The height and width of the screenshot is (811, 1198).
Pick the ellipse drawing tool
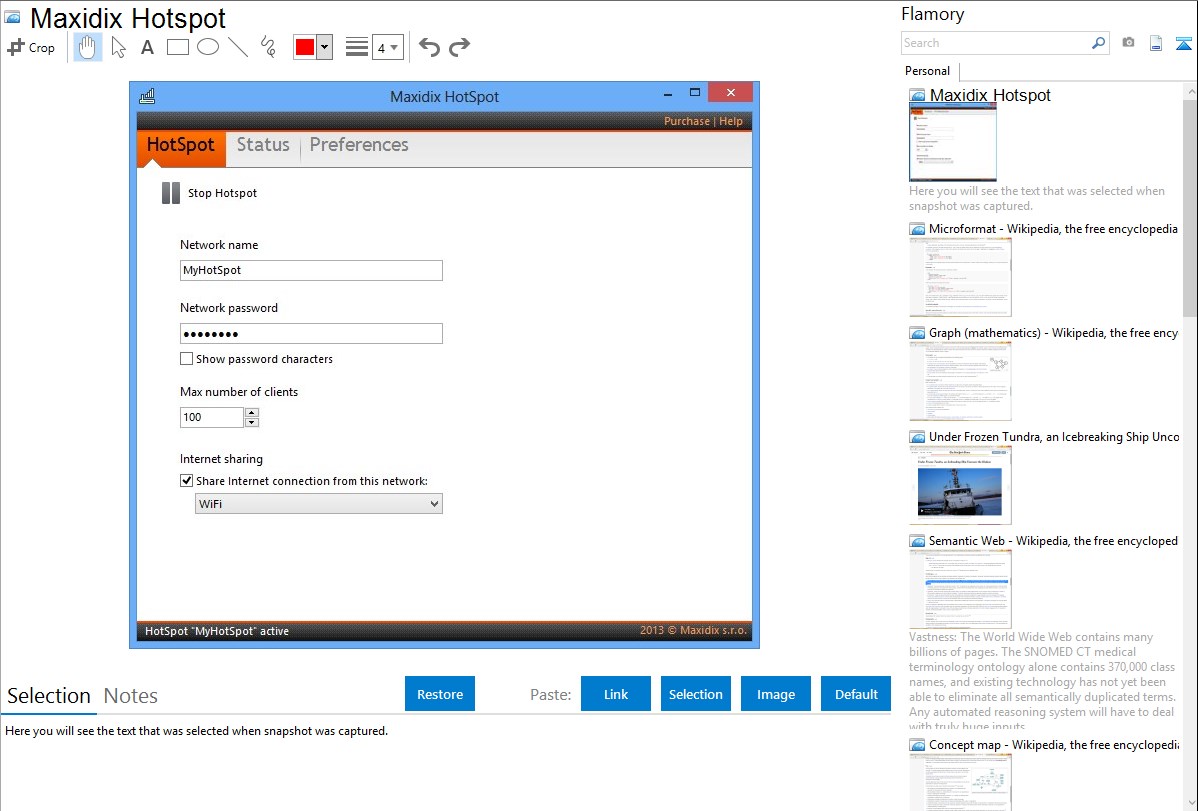click(x=208, y=47)
